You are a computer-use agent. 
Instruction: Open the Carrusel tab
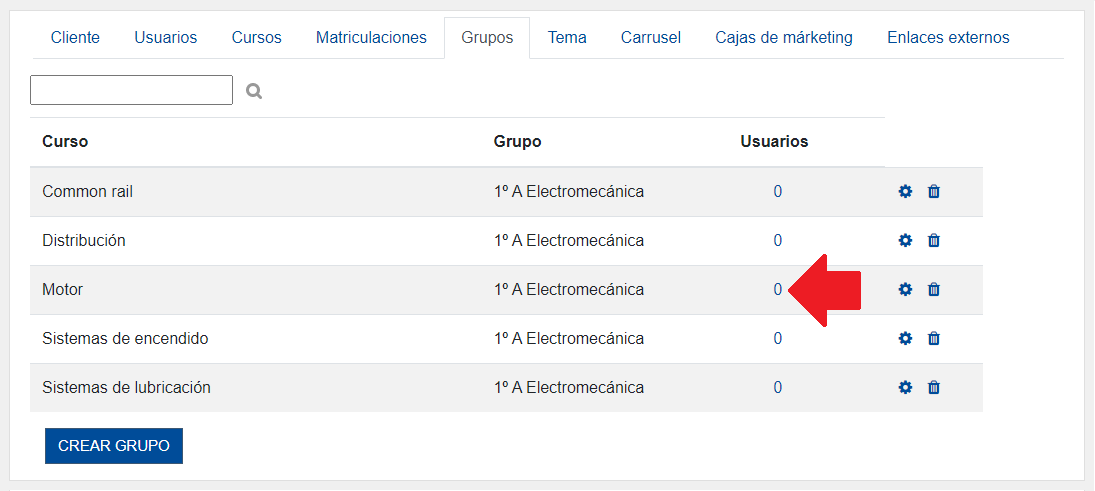point(651,38)
